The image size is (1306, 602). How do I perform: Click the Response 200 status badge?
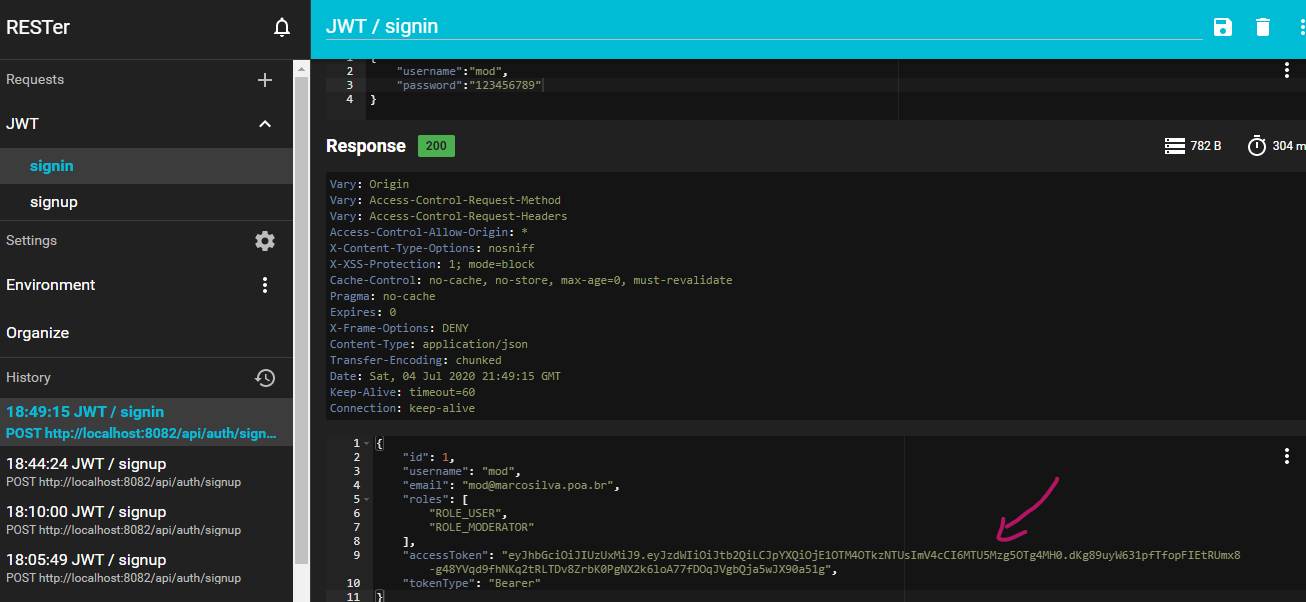(435, 145)
